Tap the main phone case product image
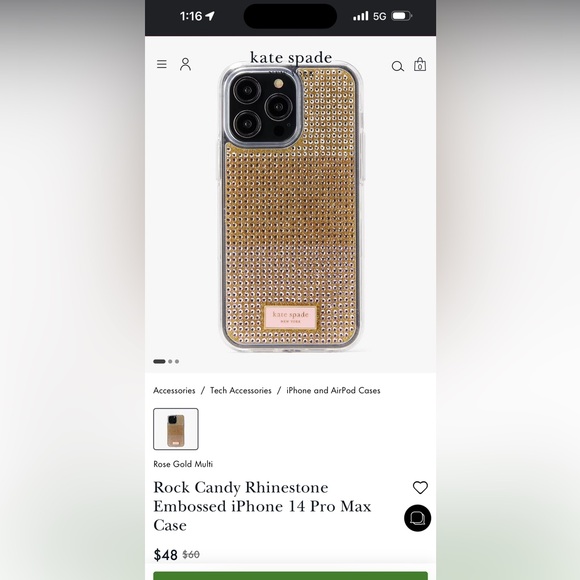 (290, 207)
